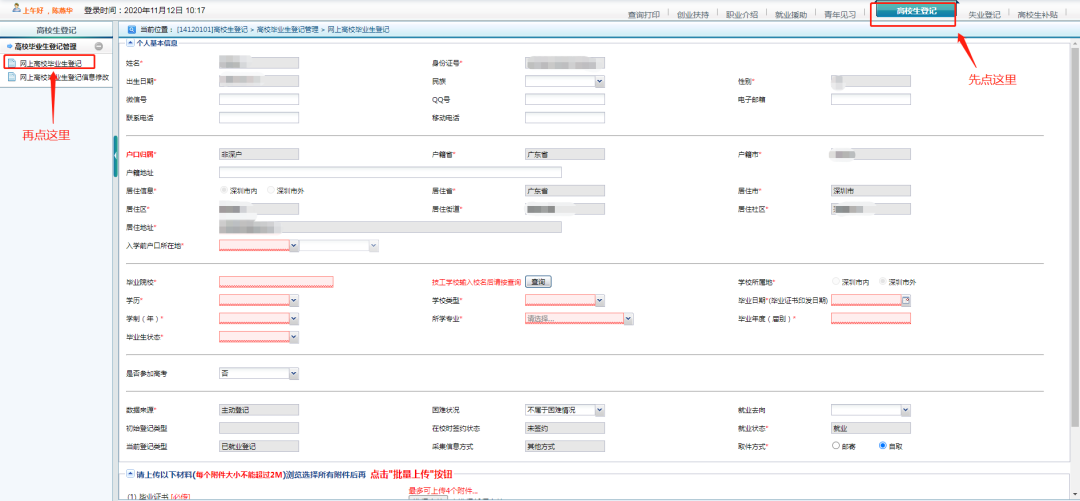
Task: Open the 高校生补贴 tab
Action: click(1037, 14)
